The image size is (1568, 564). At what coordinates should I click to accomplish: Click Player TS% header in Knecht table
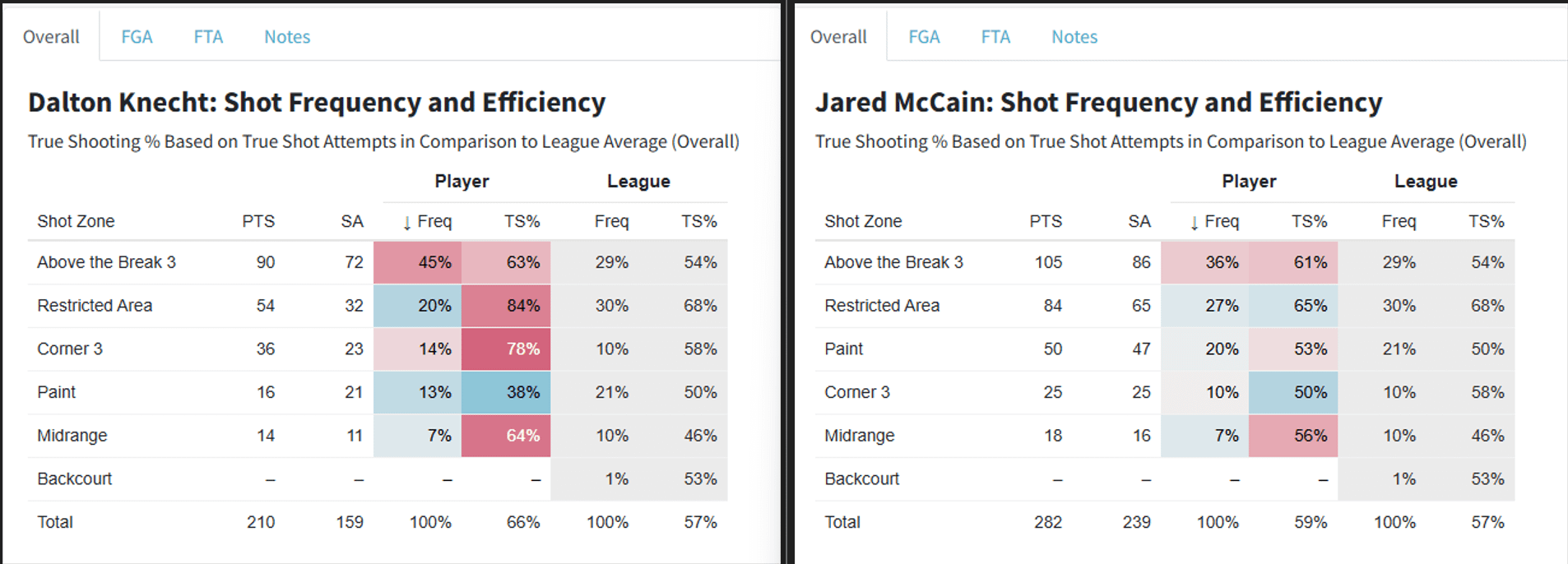522,221
